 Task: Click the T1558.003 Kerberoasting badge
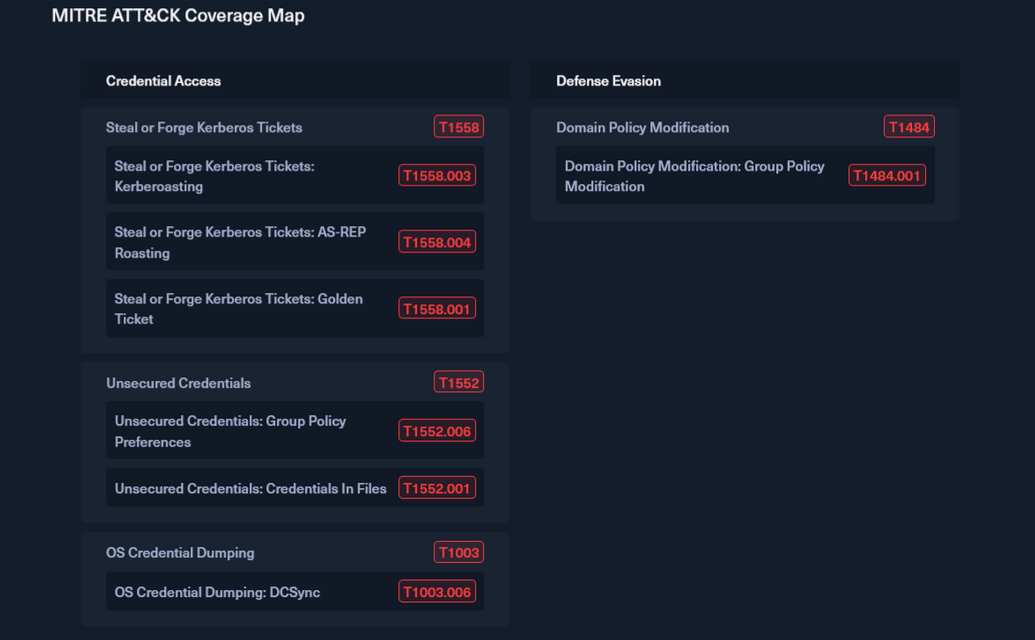[436, 176]
